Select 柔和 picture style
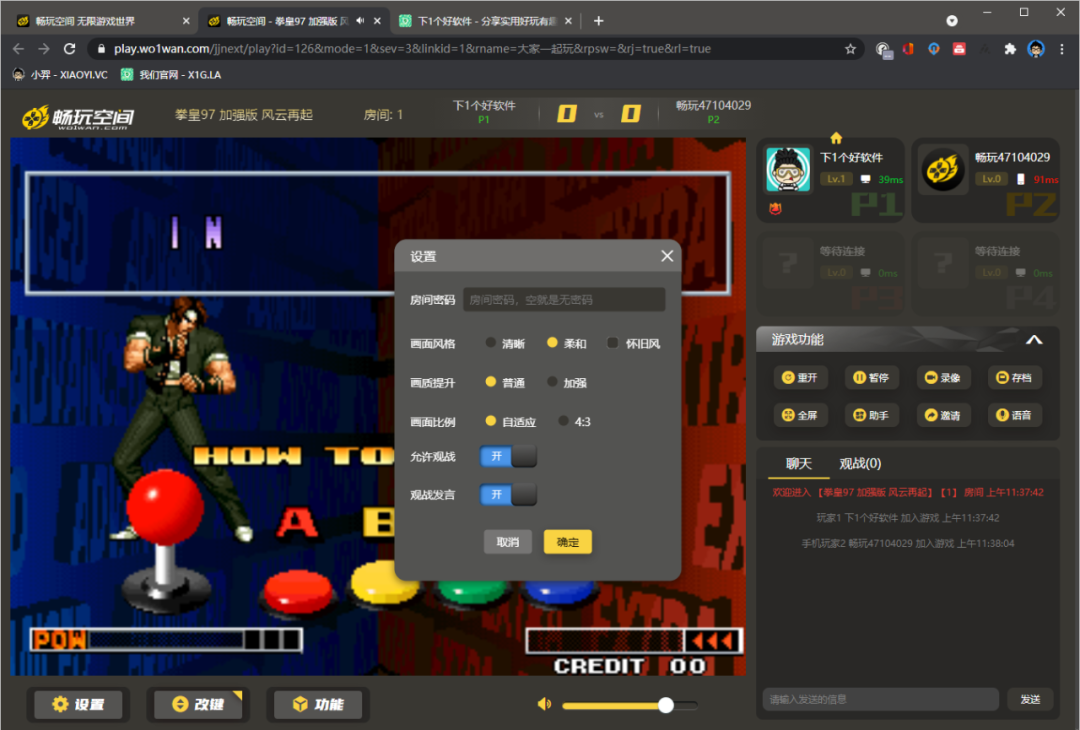Image resolution: width=1080 pixels, height=730 pixels. (567, 343)
